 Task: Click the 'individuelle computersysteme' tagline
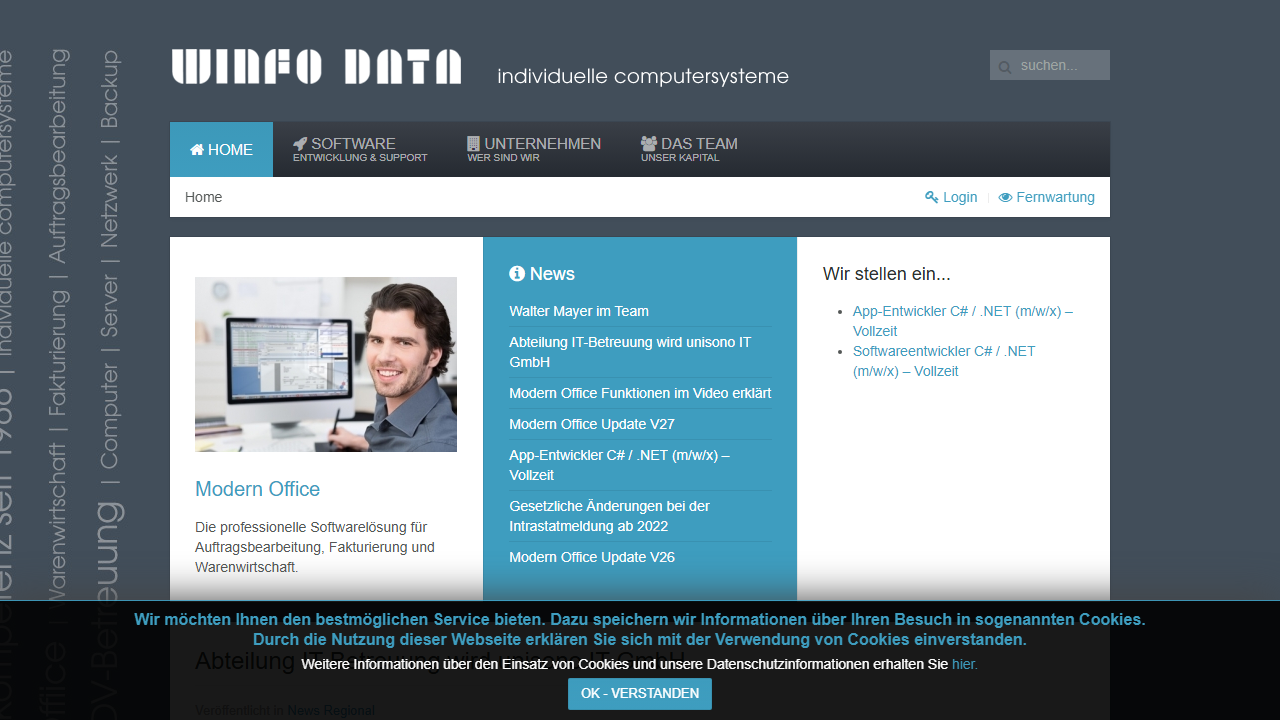(x=643, y=76)
